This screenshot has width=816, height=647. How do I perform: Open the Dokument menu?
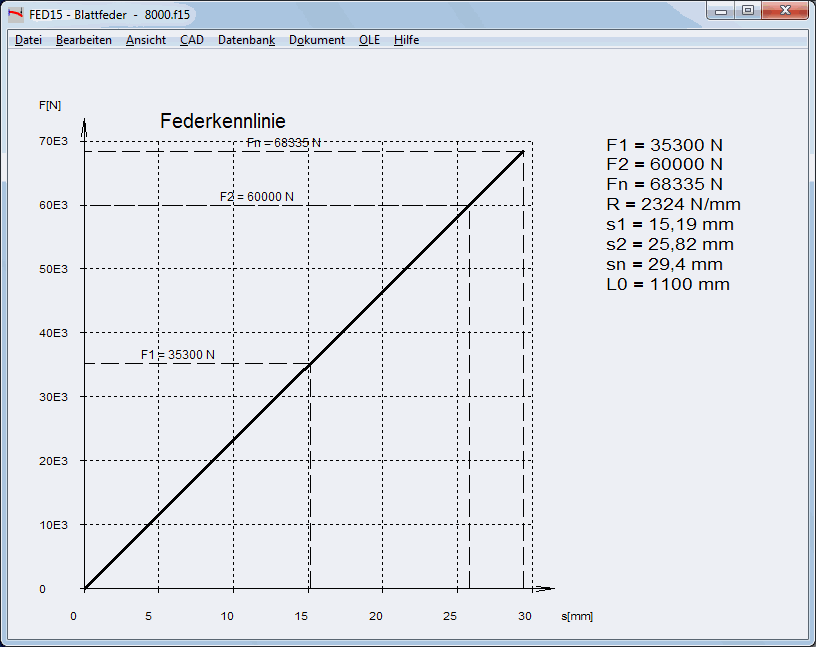pyautogui.click(x=317, y=40)
